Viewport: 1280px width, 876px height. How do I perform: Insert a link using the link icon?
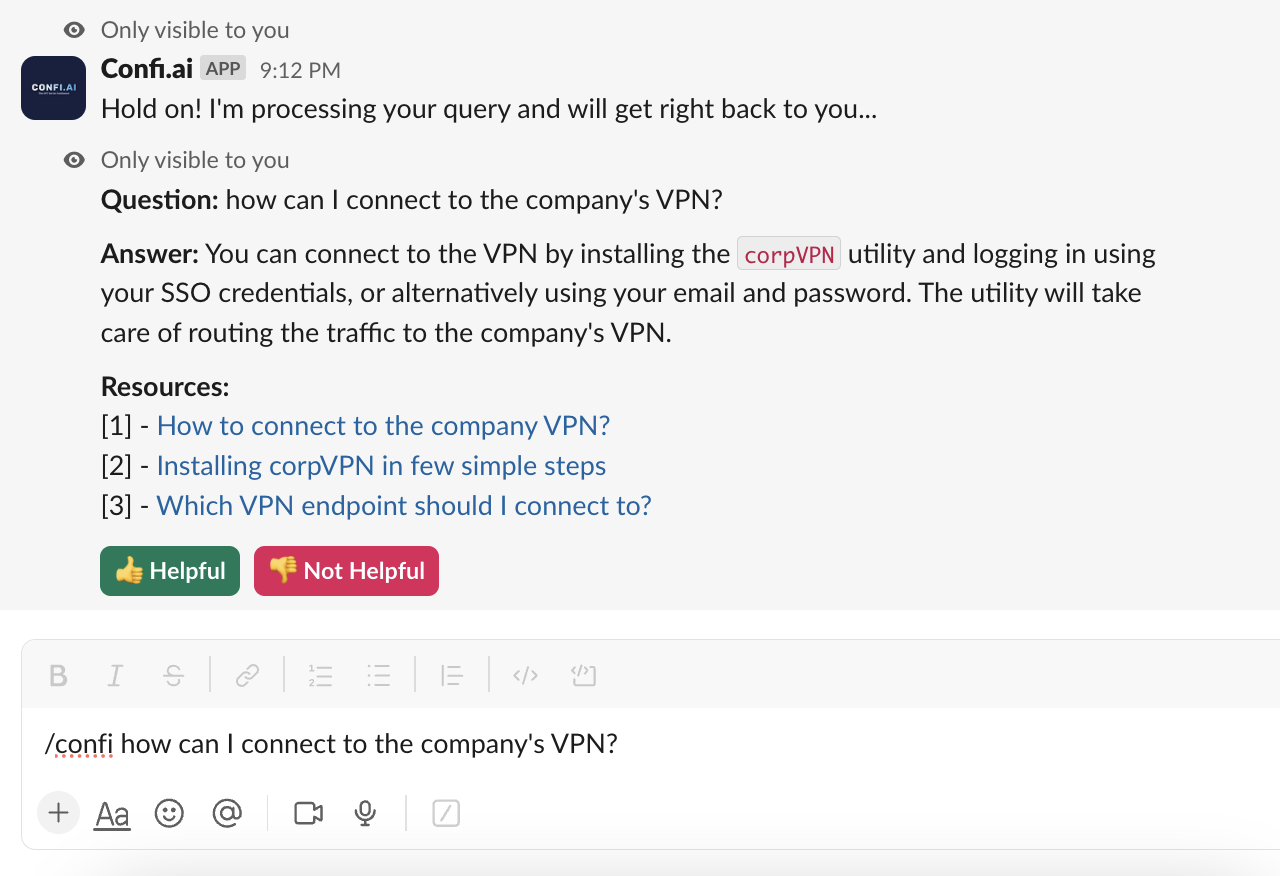(x=247, y=675)
